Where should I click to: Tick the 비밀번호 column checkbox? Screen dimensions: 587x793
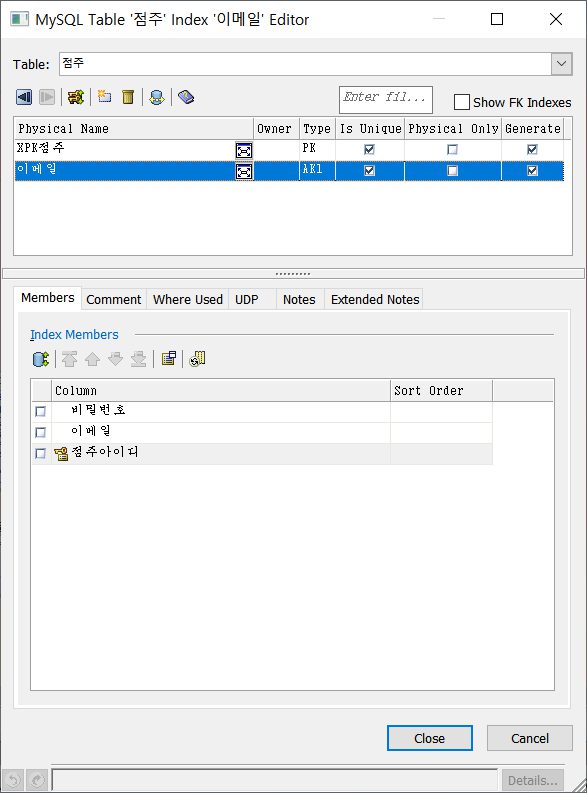point(40,412)
